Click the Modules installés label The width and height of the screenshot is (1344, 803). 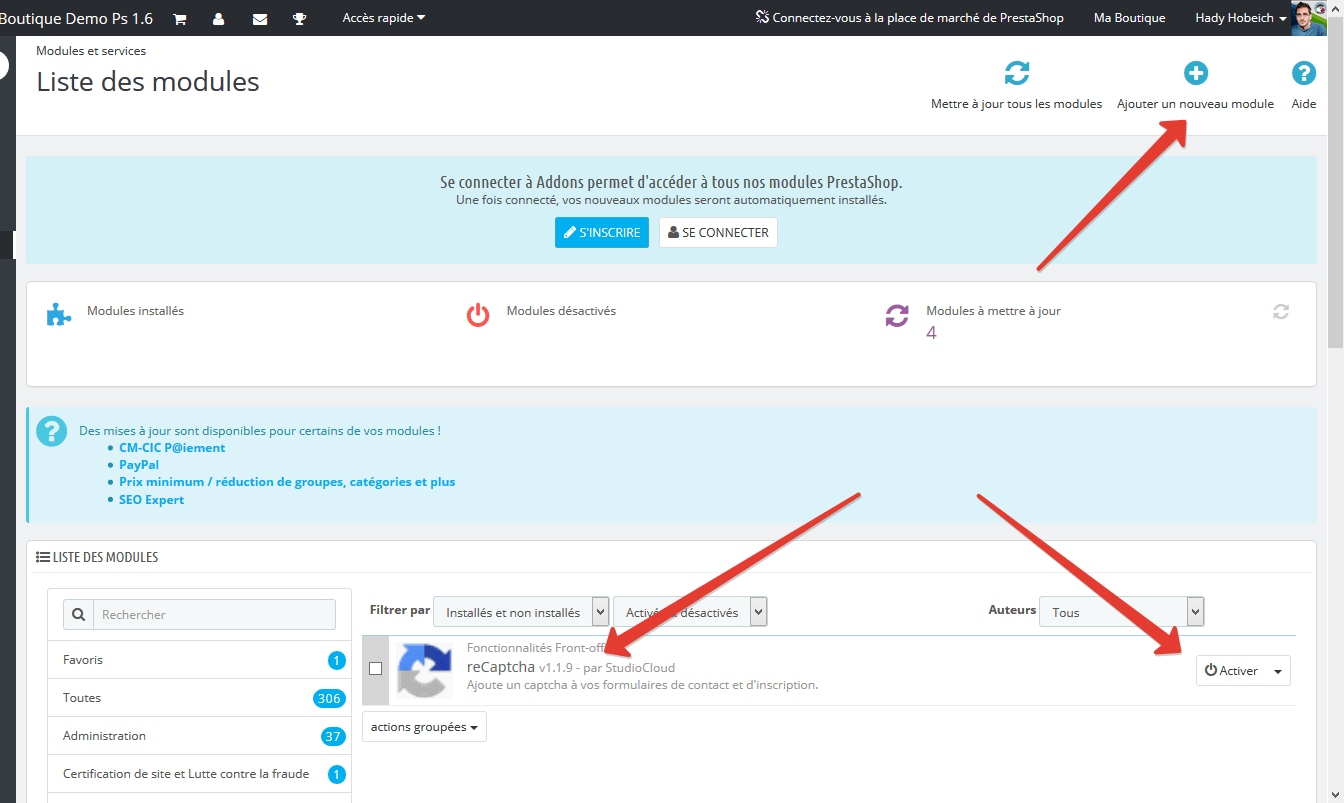coord(135,311)
